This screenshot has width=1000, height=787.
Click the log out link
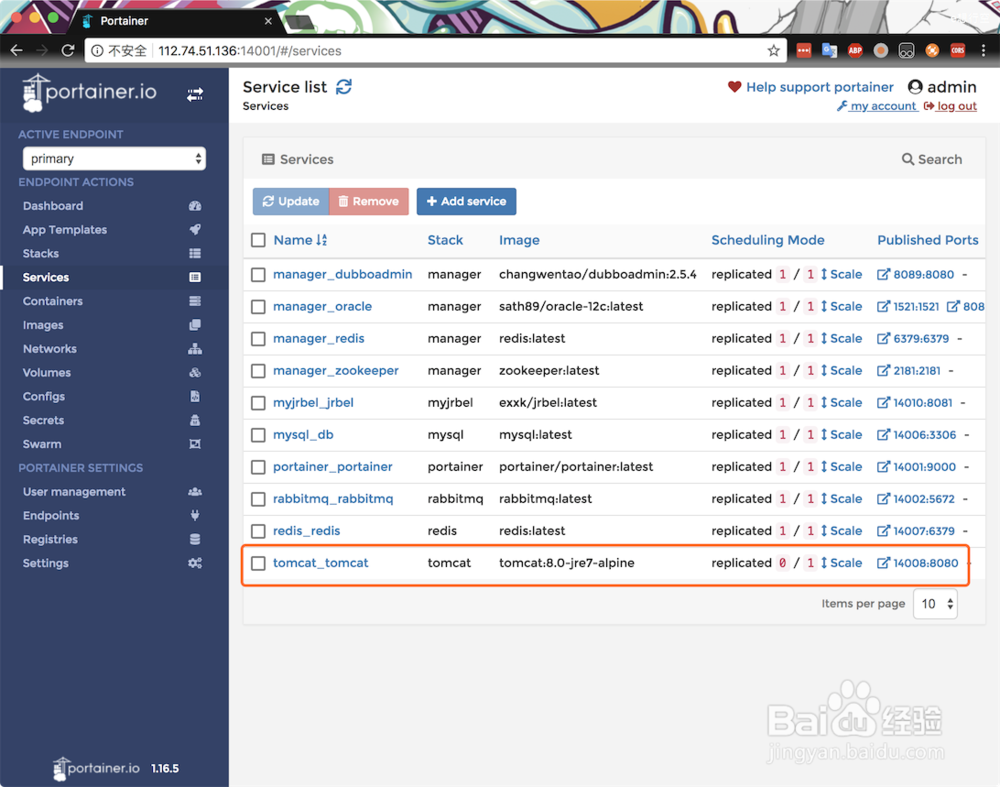pyautogui.click(x=950, y=106)
